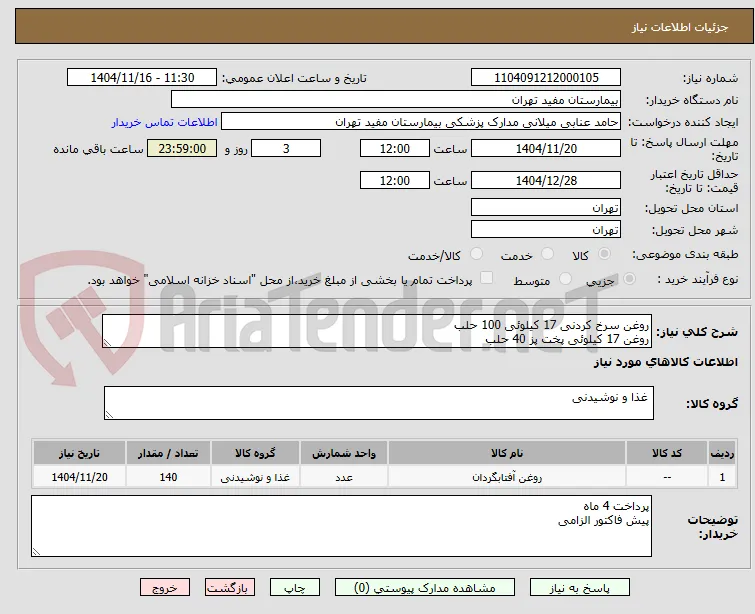Click the request creator name field

(421, 122)
